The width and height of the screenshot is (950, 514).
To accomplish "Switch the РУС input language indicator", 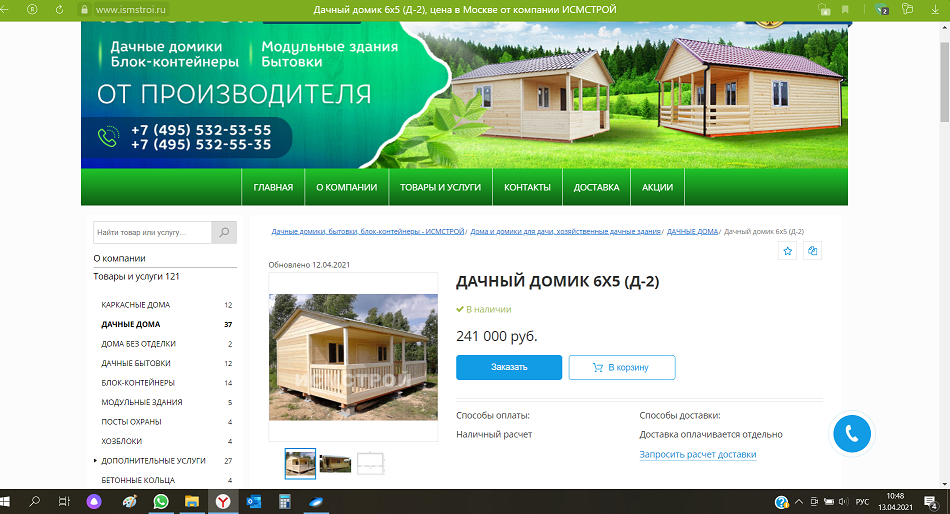I will coord(862,502).
